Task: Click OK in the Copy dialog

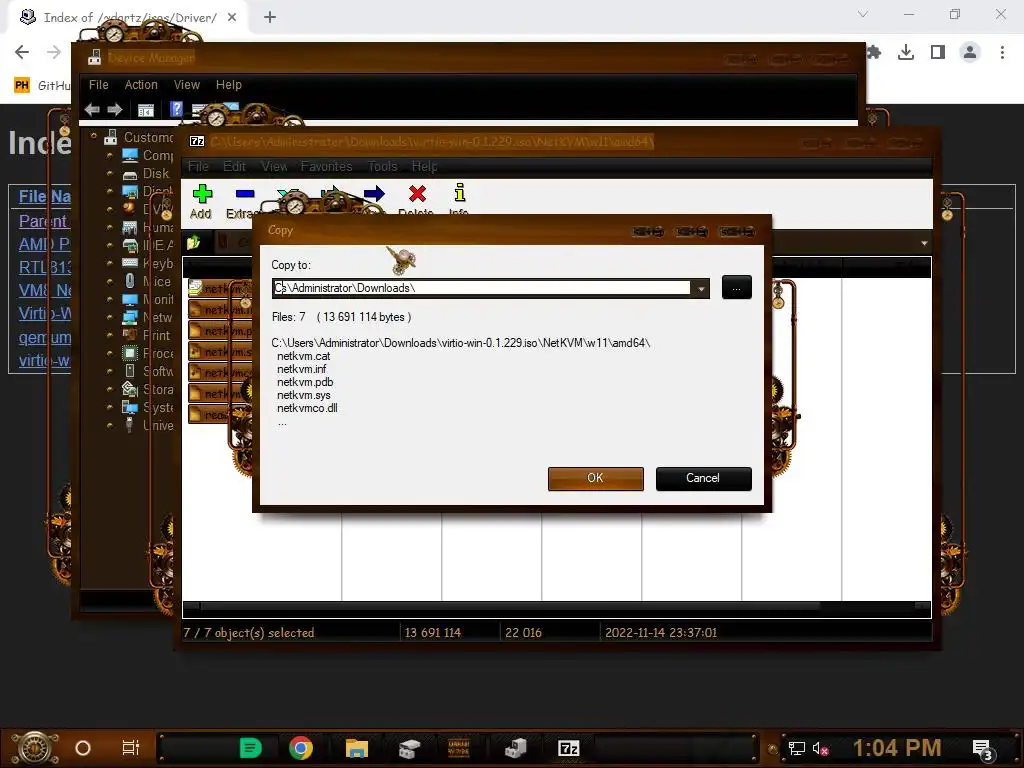Action: tap(596, 478)
